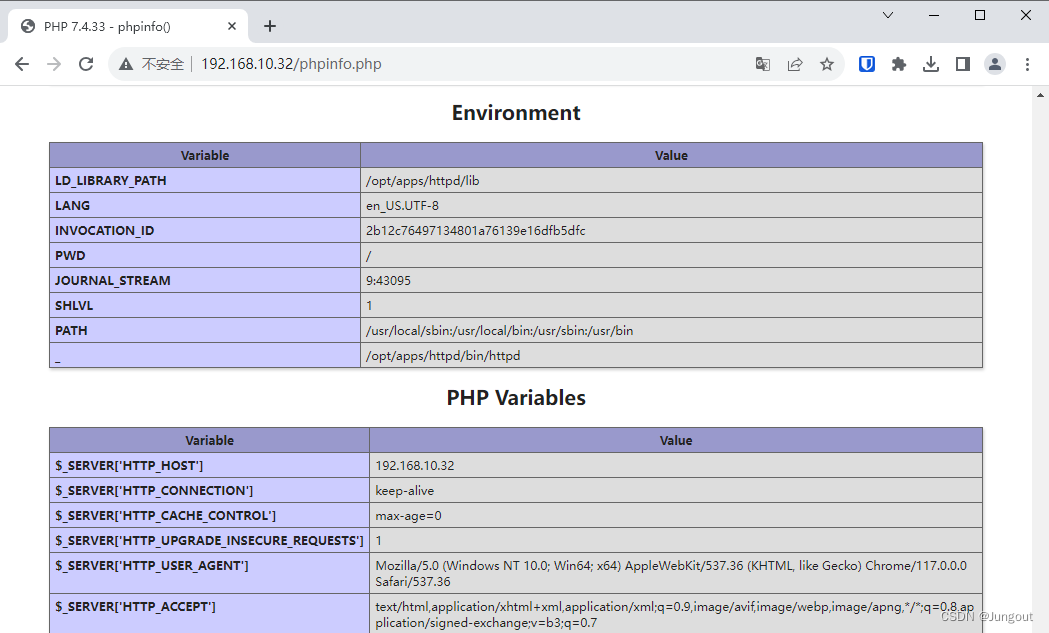
Task: Click the LD_LIBRARY_PATH variable cell
Action: pos(205,181)
